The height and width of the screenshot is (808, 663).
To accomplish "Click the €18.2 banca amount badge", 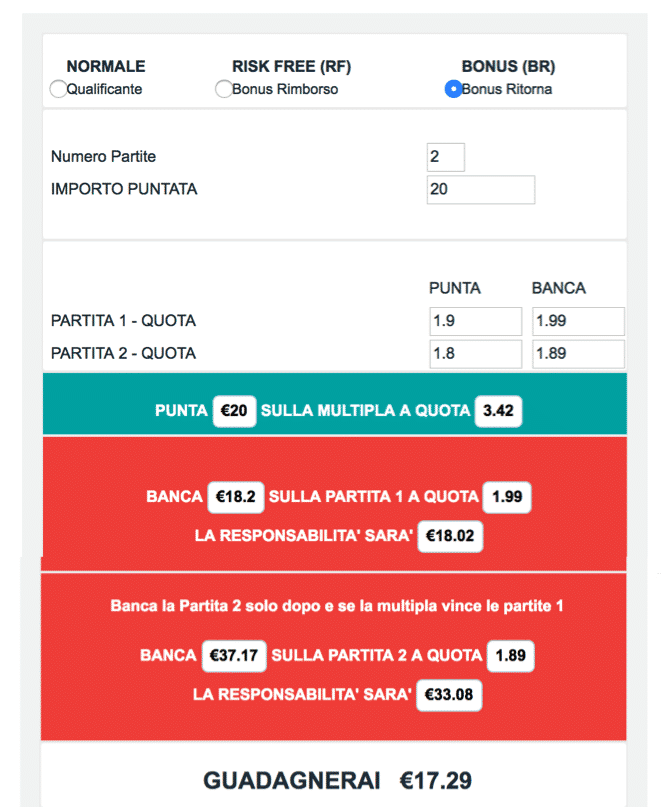I will (x=235, y=497).
